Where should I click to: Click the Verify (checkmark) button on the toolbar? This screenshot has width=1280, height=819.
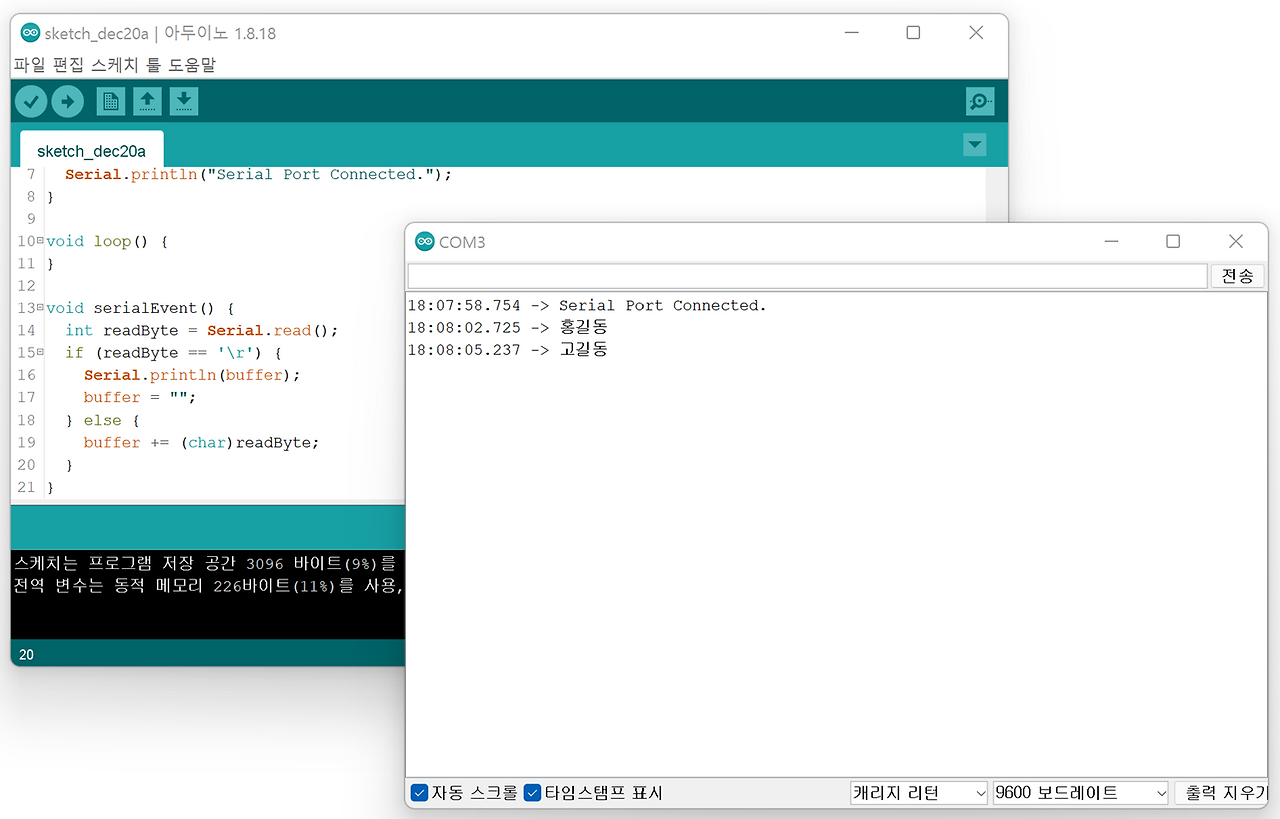pyautogui.click(x=31, y=101)
